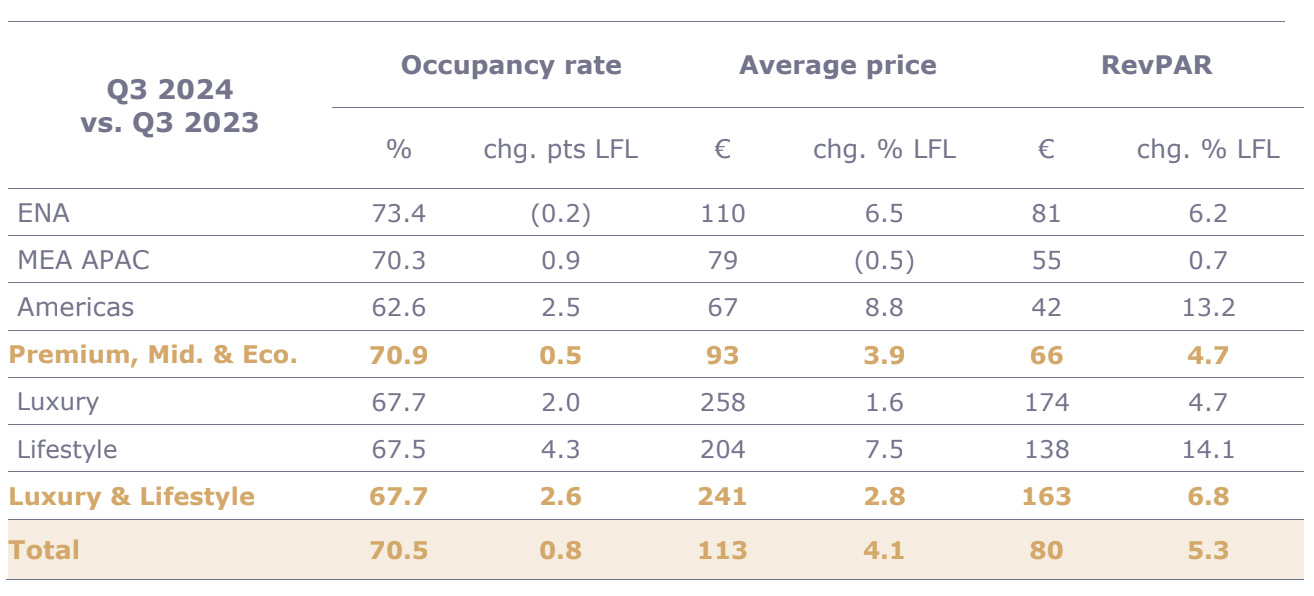
Task: Click Luxury average price 258
Action: [723, 402]
